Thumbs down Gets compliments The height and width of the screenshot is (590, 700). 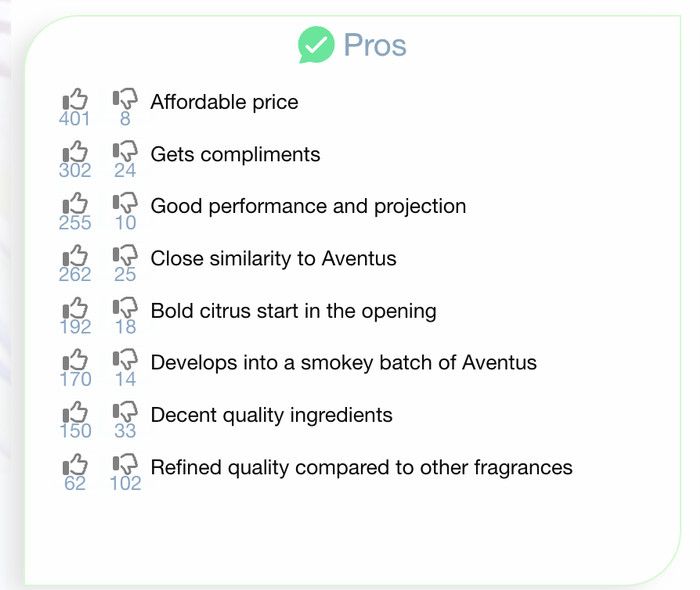click(125, 151)
